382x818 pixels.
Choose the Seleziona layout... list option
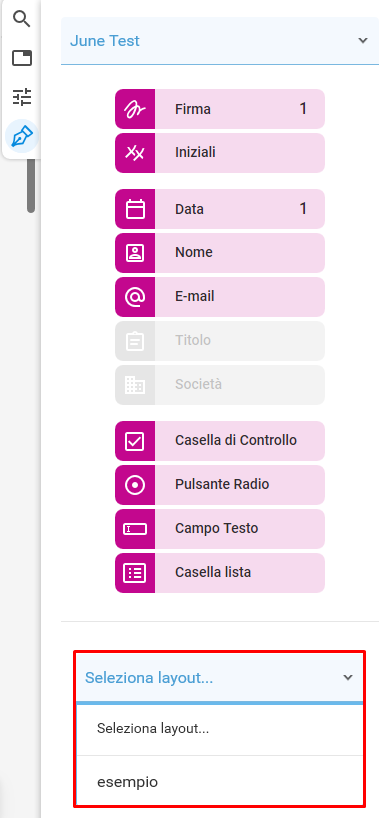(220, 729)
